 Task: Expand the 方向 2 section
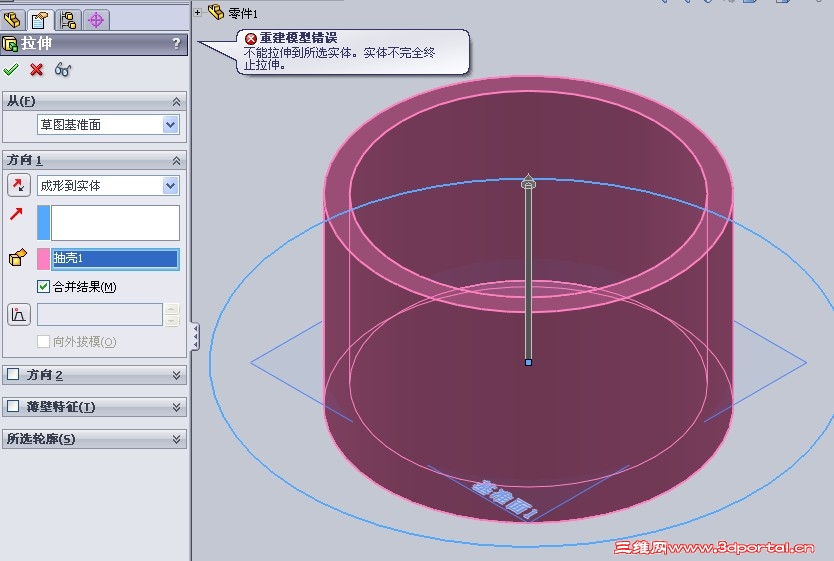176,375
